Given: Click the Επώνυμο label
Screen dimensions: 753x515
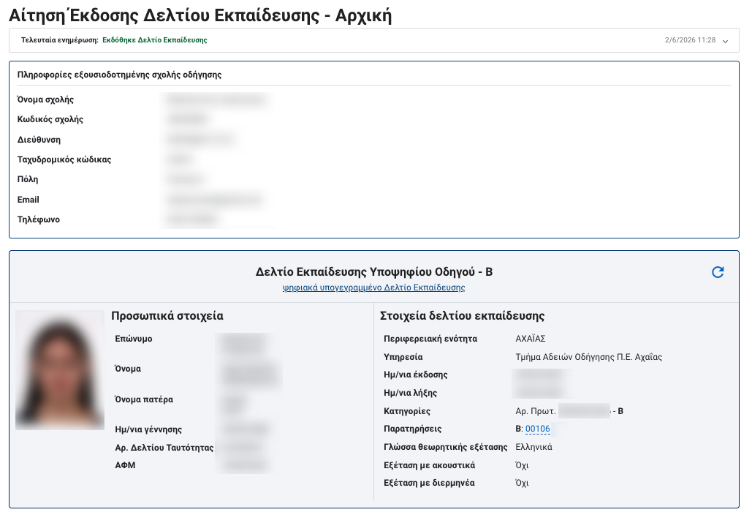Looking at the screenshot, I should [x=134, y=339].
